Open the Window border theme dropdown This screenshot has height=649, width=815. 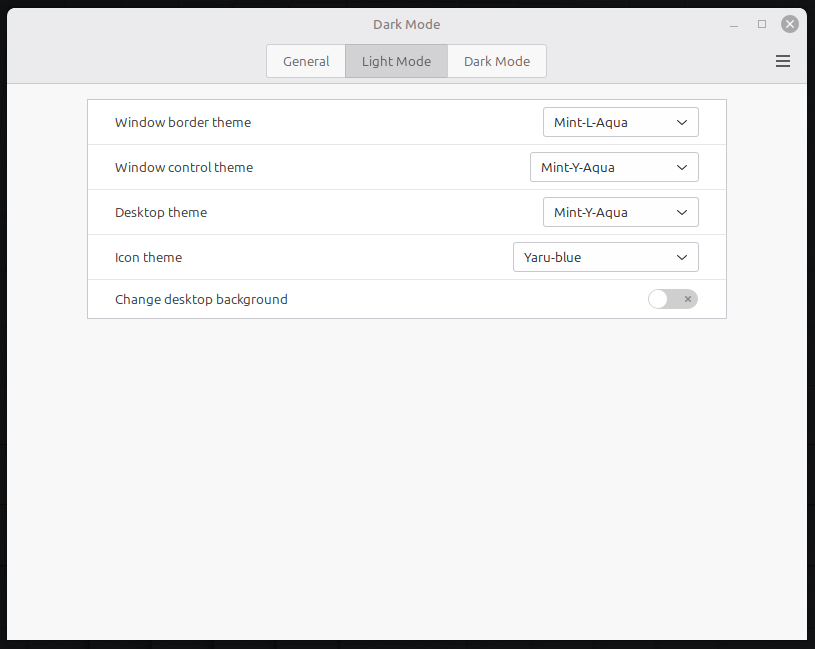(621, 122)
